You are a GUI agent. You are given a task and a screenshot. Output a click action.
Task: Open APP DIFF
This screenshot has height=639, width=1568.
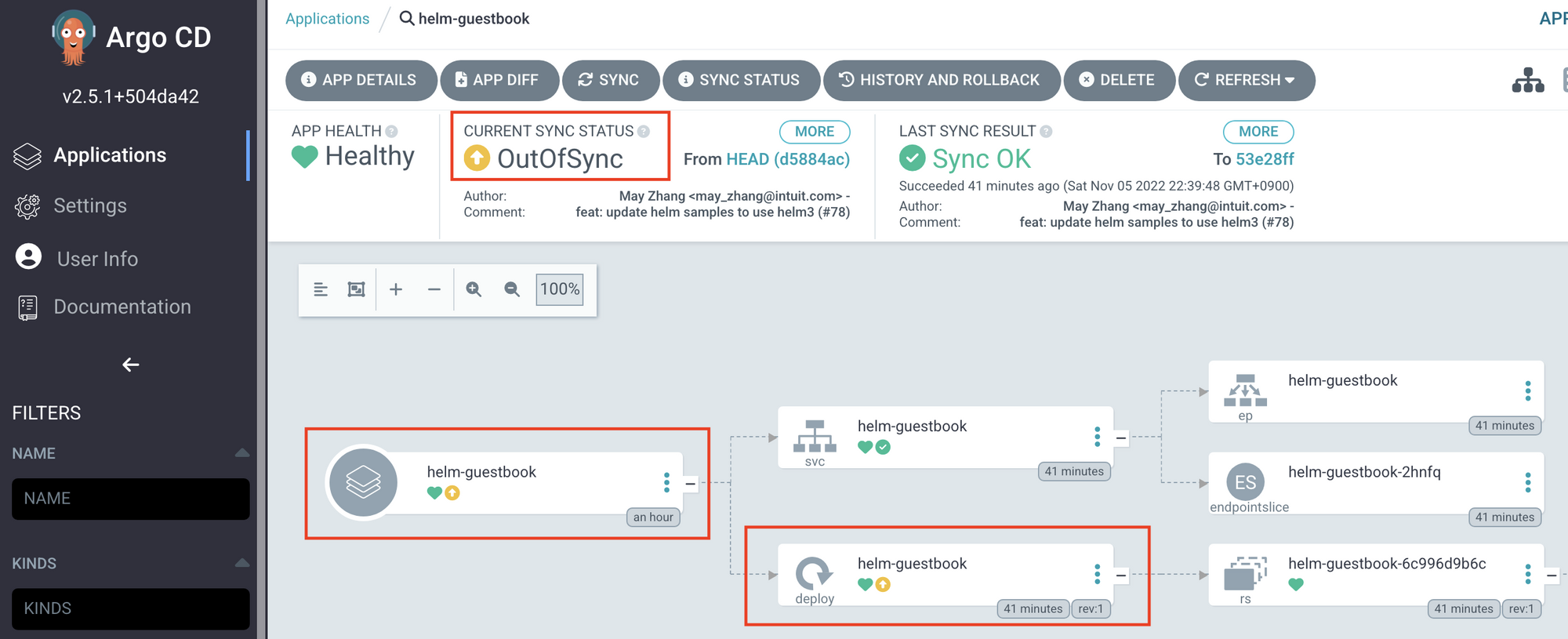[499, 80]
